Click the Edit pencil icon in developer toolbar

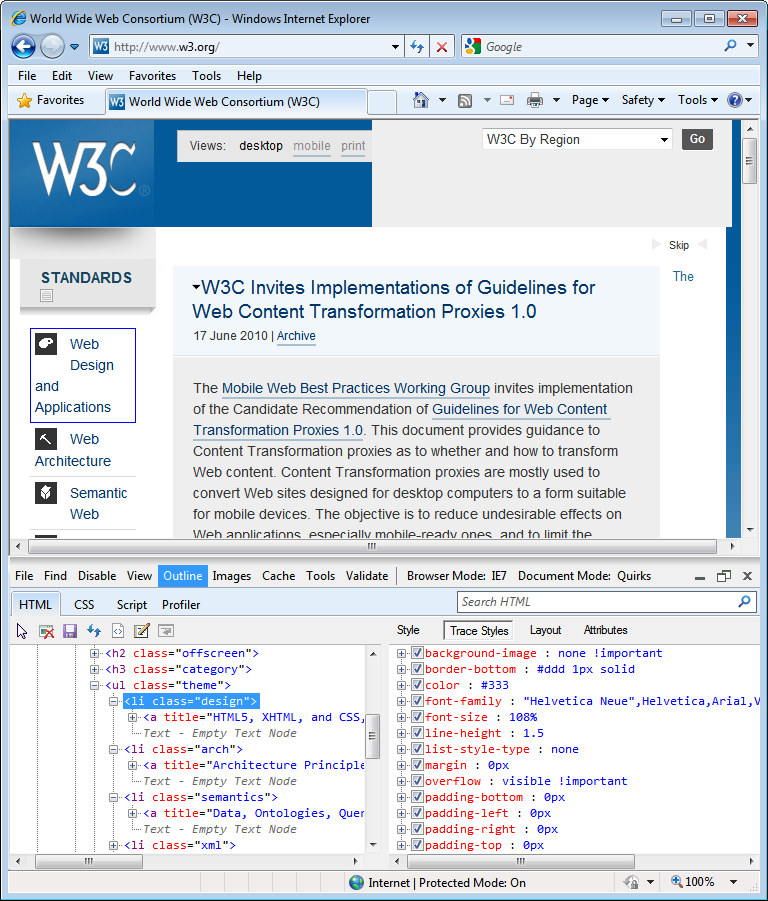coord(141,631)
